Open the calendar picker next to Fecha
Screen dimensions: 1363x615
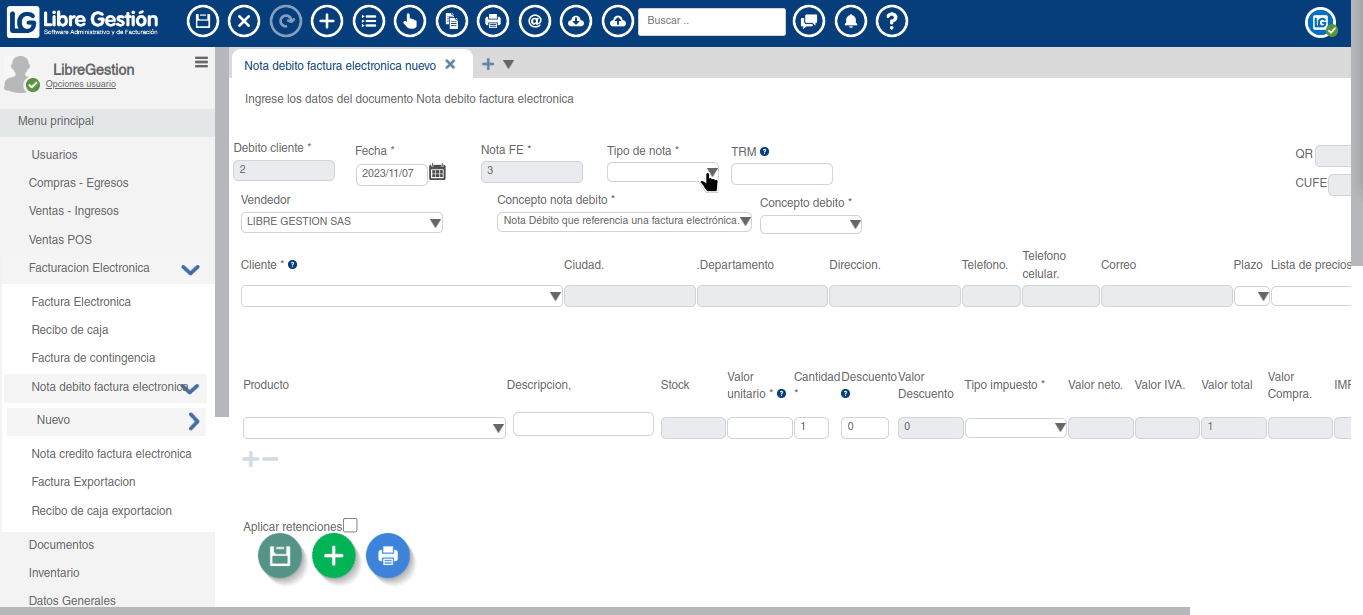click(x=437, y=172)
